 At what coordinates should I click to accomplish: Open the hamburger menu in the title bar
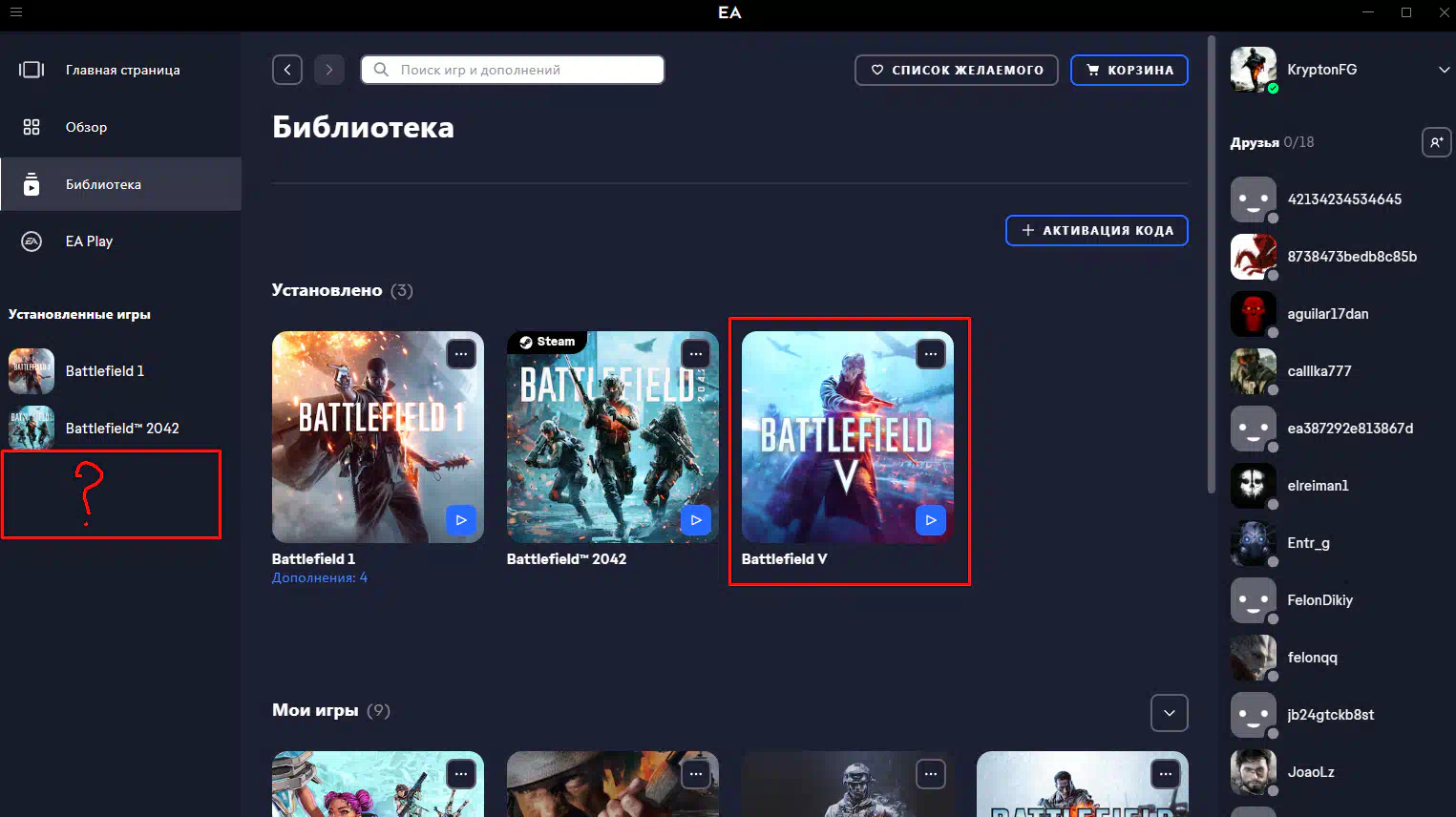pyautogui.click(x=16, y=12)
